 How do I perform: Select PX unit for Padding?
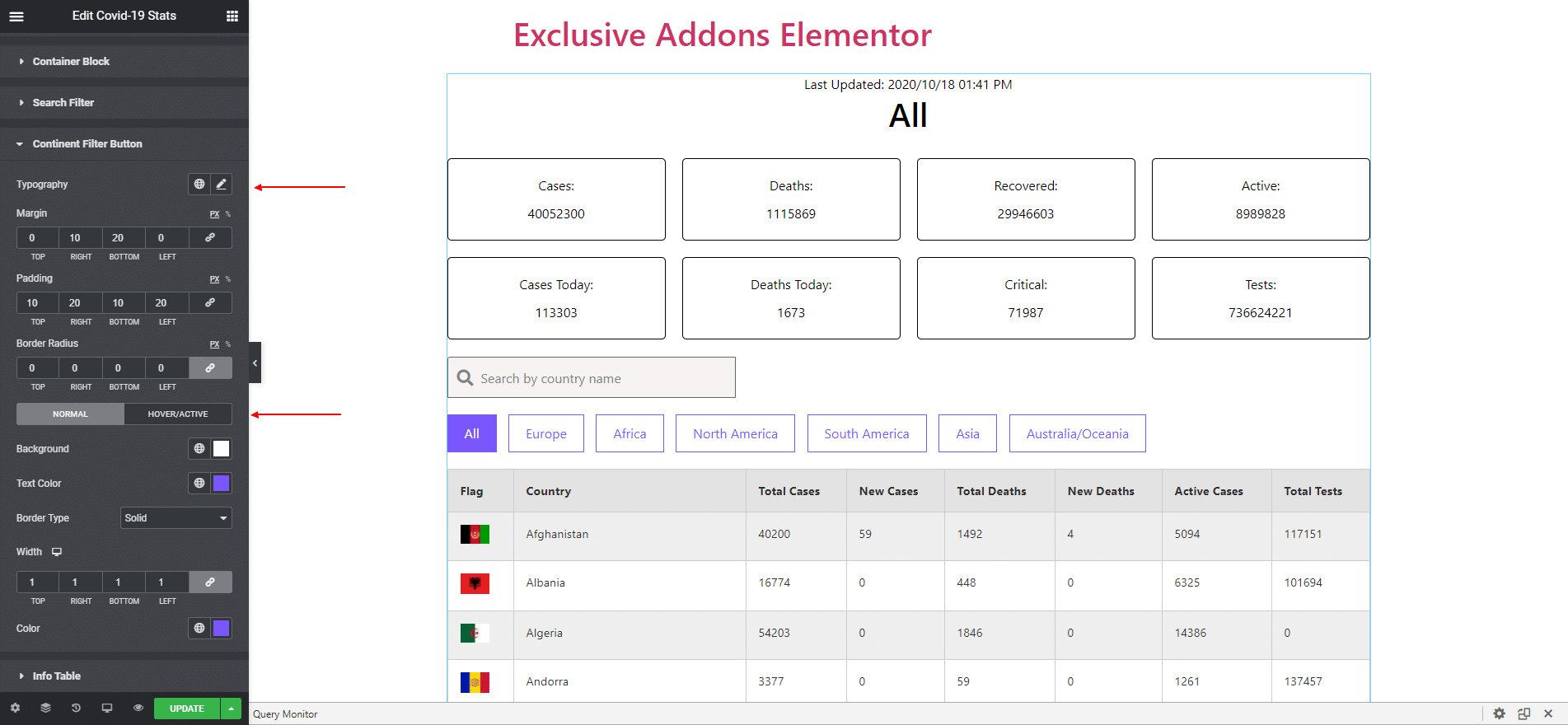click(214, 279)
